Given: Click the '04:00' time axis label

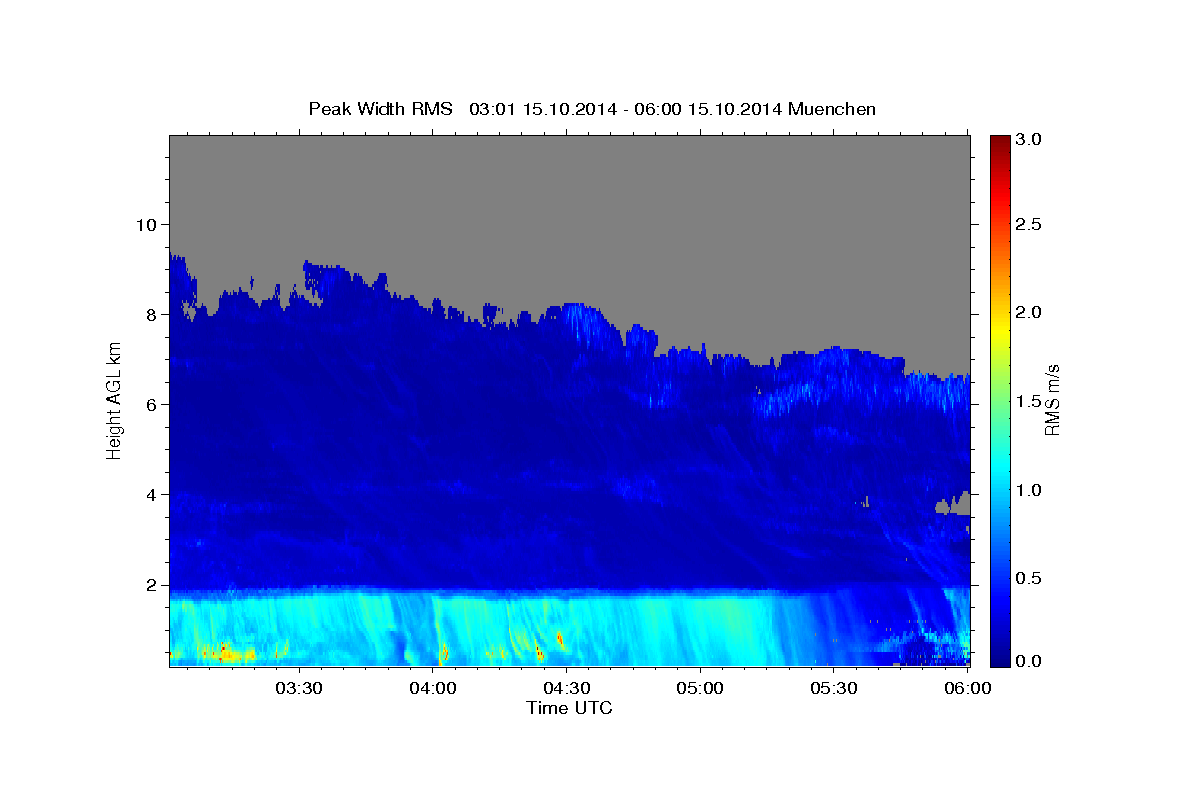Looking at the screenshot, I should 433,688.
